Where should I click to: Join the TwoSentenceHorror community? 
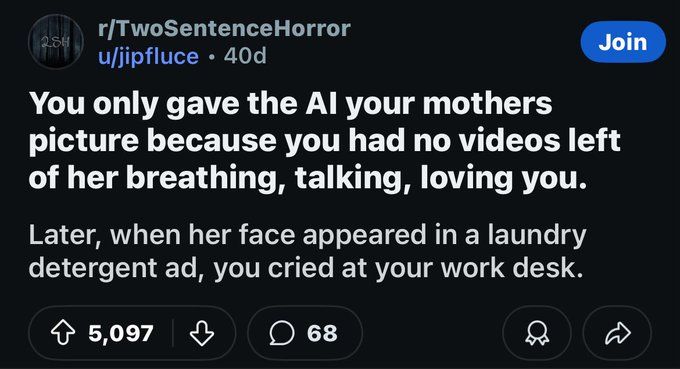(x=623, y=42)
